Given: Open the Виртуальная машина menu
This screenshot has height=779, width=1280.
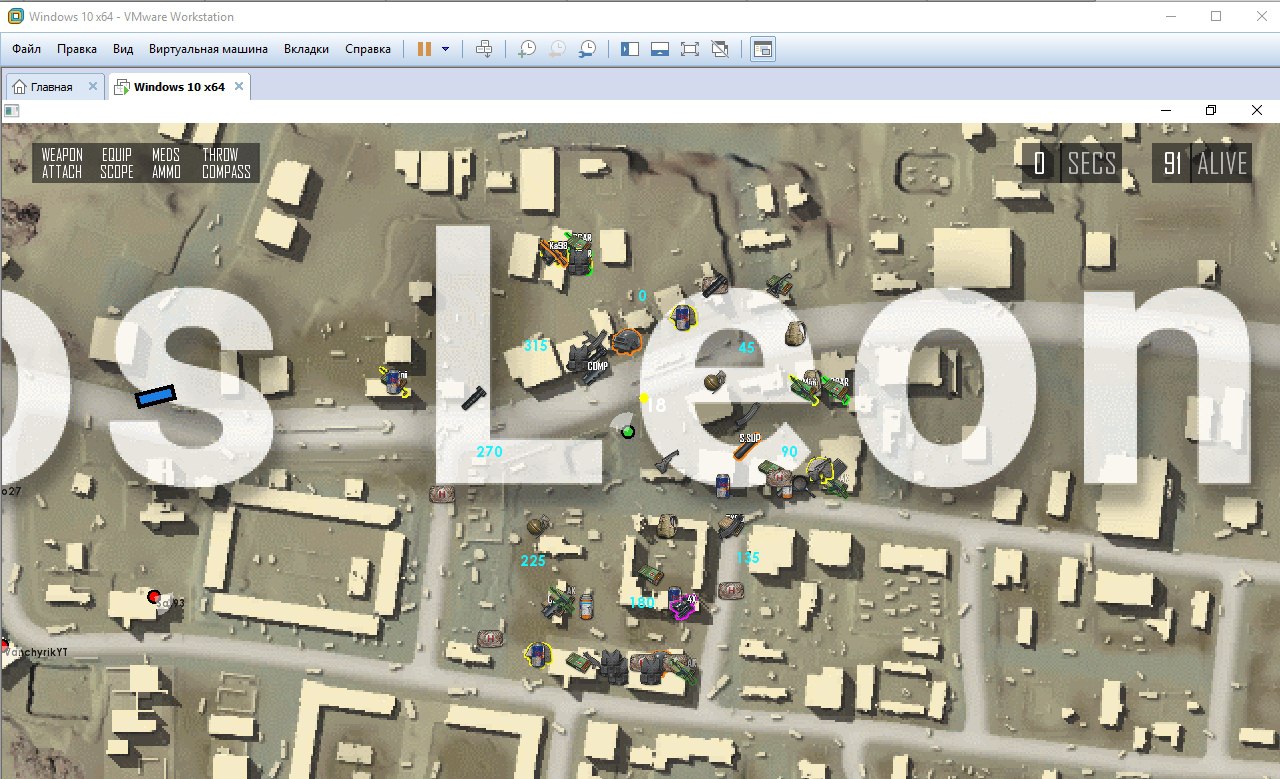Looking at the screenshot, I should [x=208, y=48].
